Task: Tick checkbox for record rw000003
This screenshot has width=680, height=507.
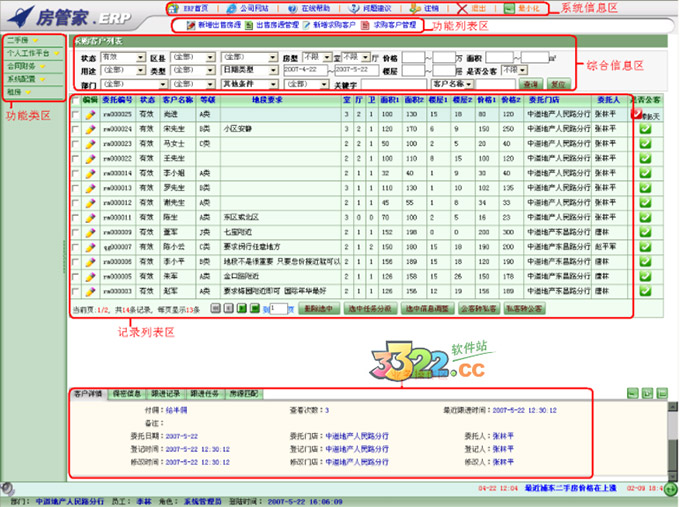Action: click(76, 291)
